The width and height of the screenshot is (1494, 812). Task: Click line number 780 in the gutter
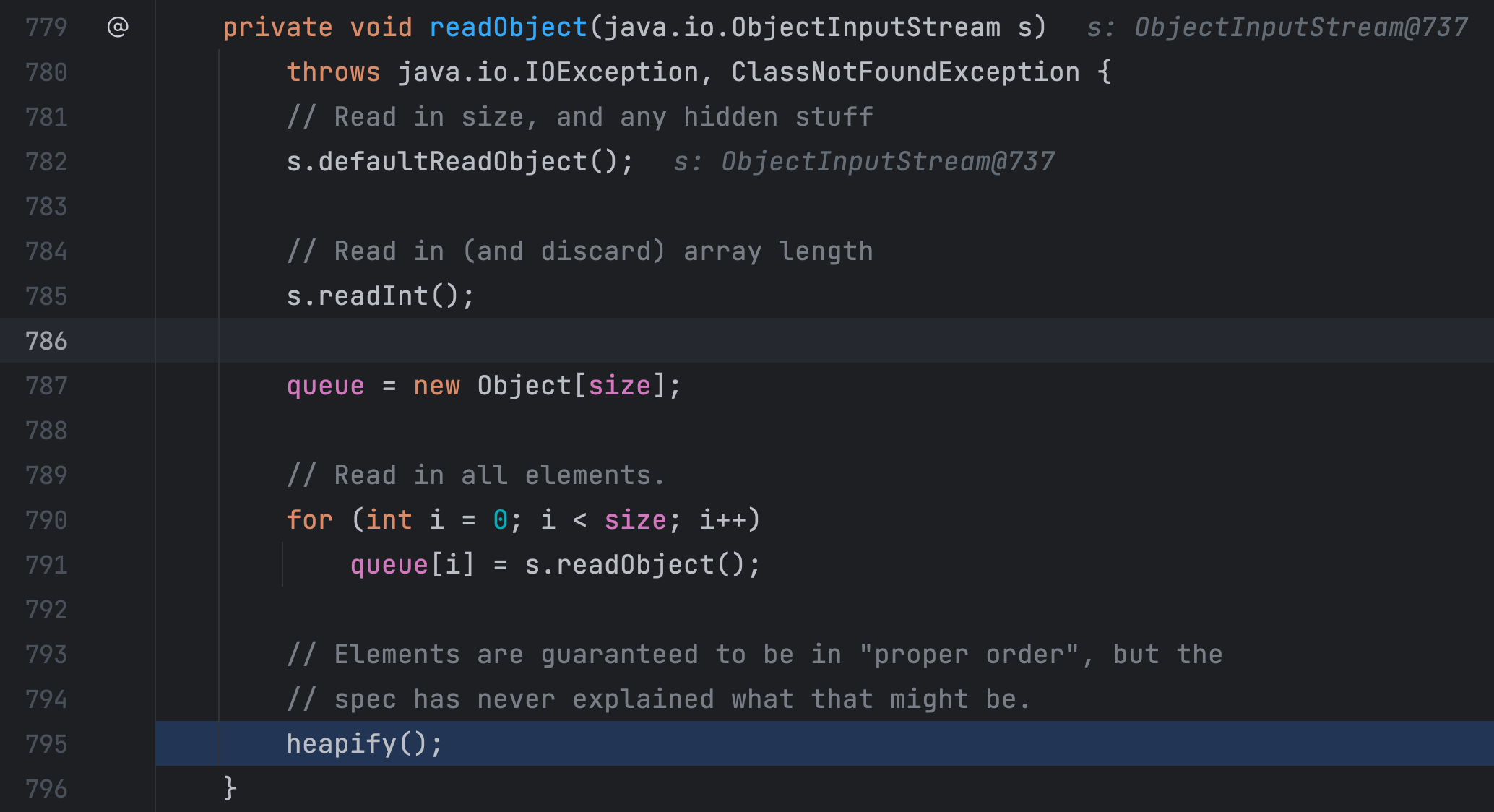pos(46,72)
